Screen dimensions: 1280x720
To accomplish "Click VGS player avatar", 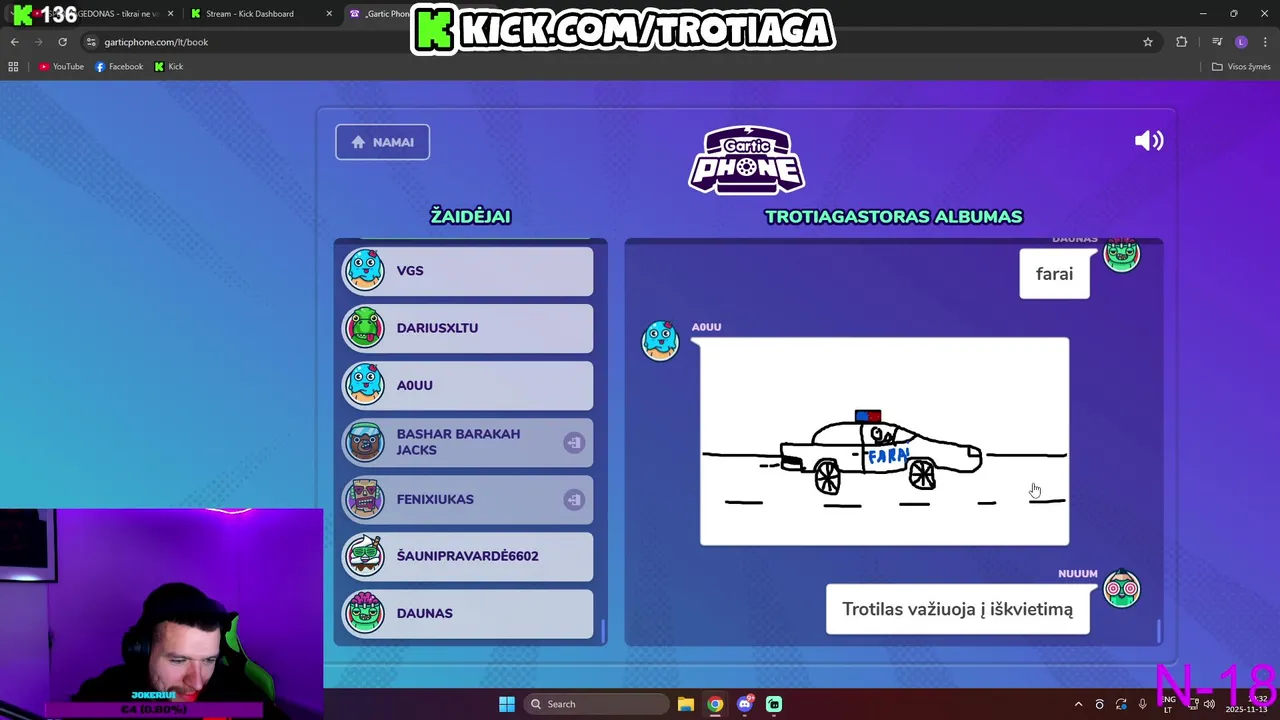I will [x=364, y=270].
